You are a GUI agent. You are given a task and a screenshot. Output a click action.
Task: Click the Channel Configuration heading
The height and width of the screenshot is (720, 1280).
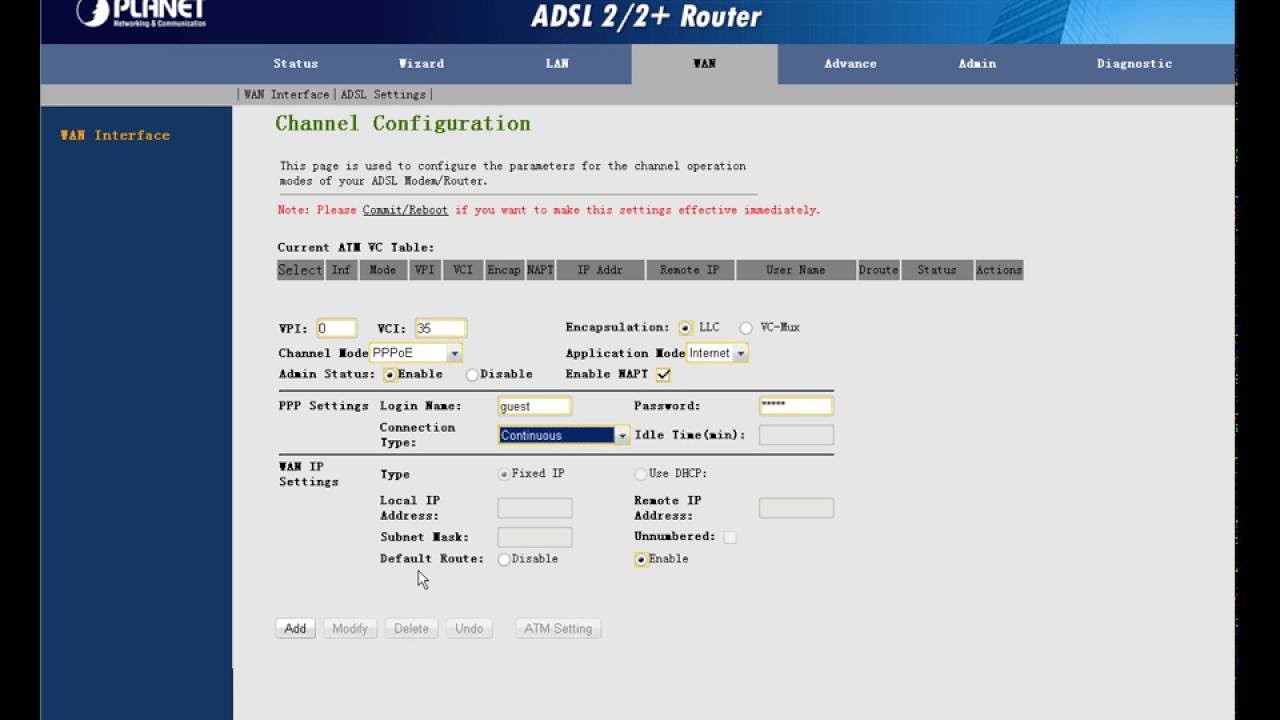pyautogui.click(x=403, y=124)
